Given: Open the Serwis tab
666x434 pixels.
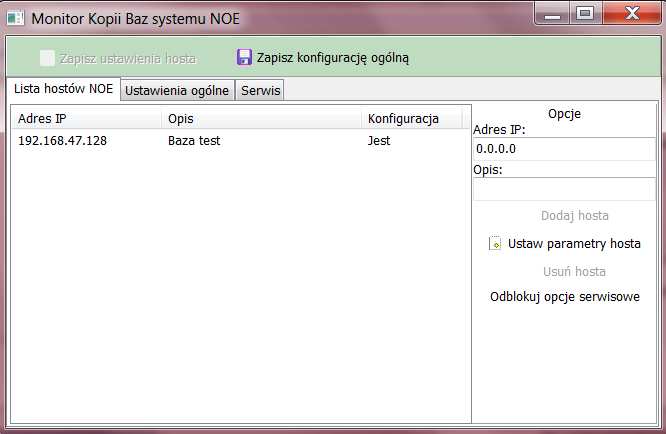Looking at the screenshot, I should pyautogui.click(x=260, y=90).
